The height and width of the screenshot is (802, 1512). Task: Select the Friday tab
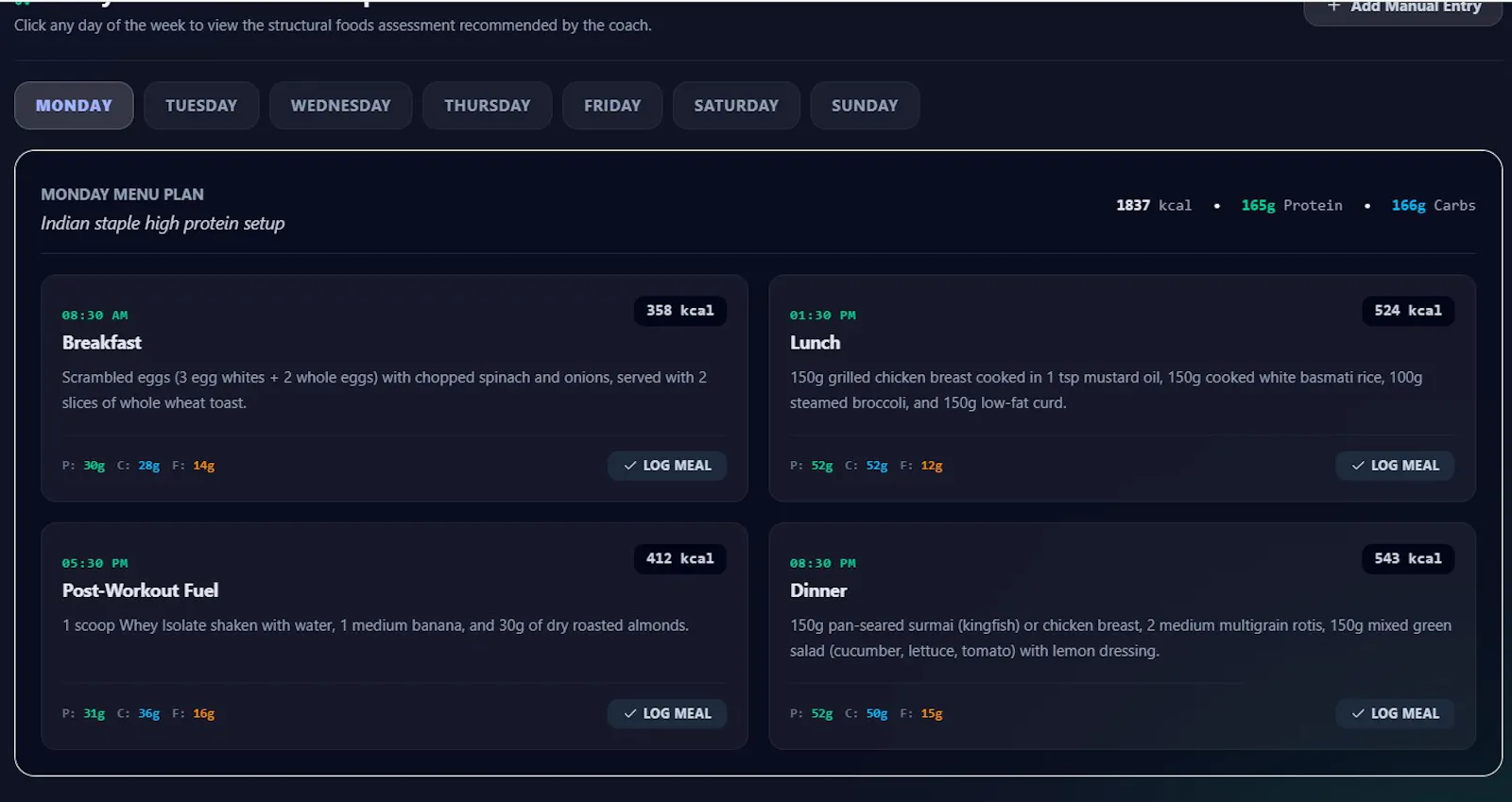click(x=612, y=106)
